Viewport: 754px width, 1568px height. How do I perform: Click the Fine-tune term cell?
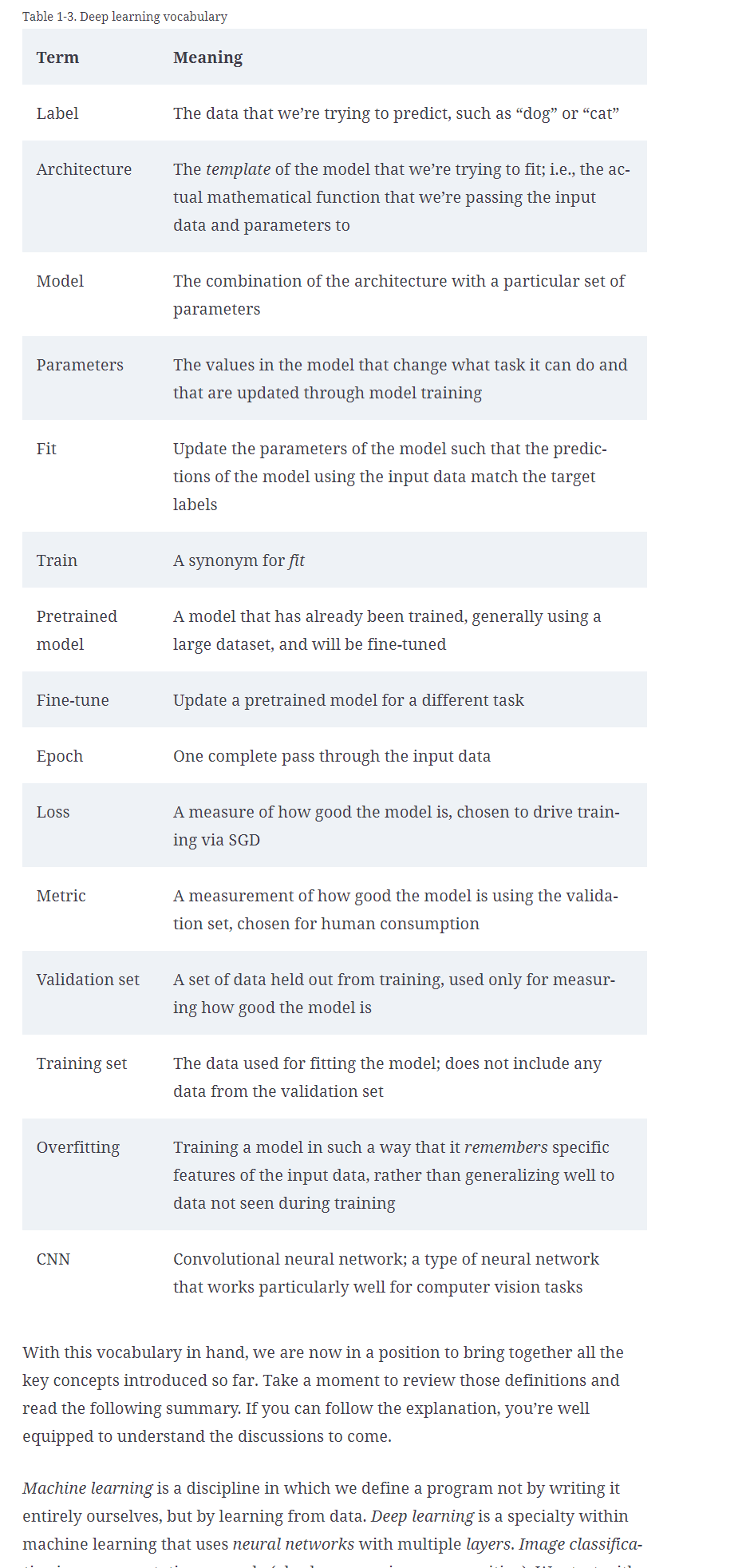tap(73, 700)
